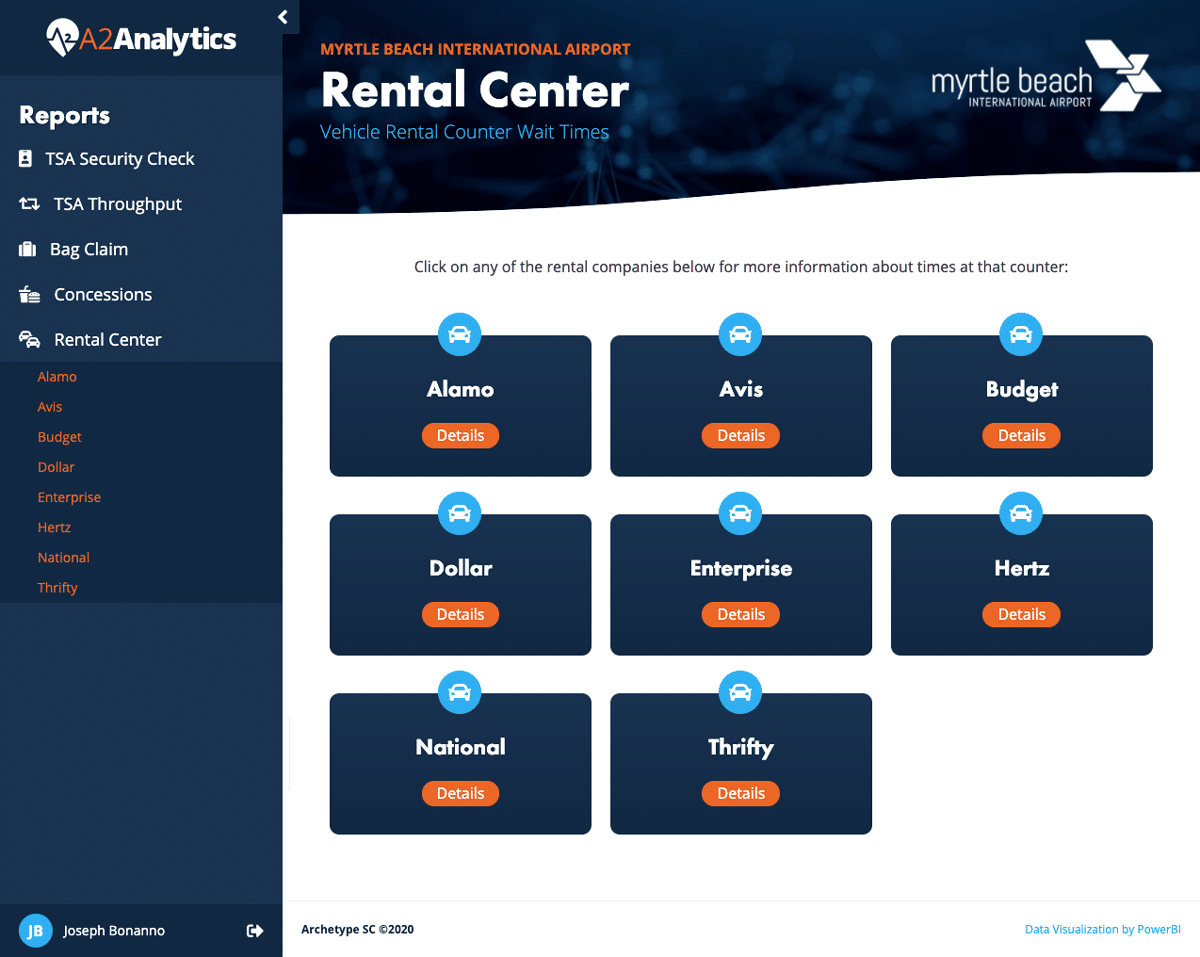Image resolution: width=1200 pixels, height=957 pixels.
Task: Open Details for National
Action: click(x=460, y=794)
